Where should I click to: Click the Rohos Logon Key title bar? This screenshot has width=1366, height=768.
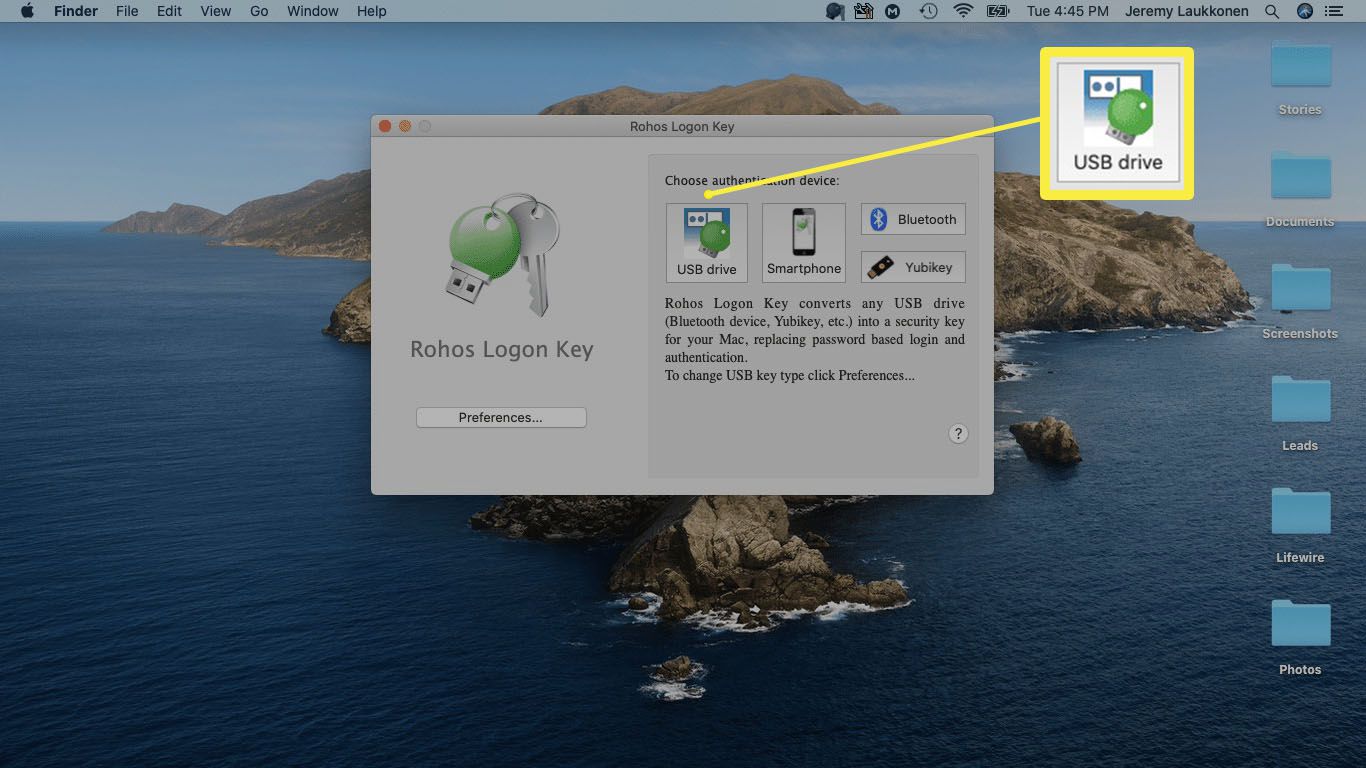pos(682,126)
